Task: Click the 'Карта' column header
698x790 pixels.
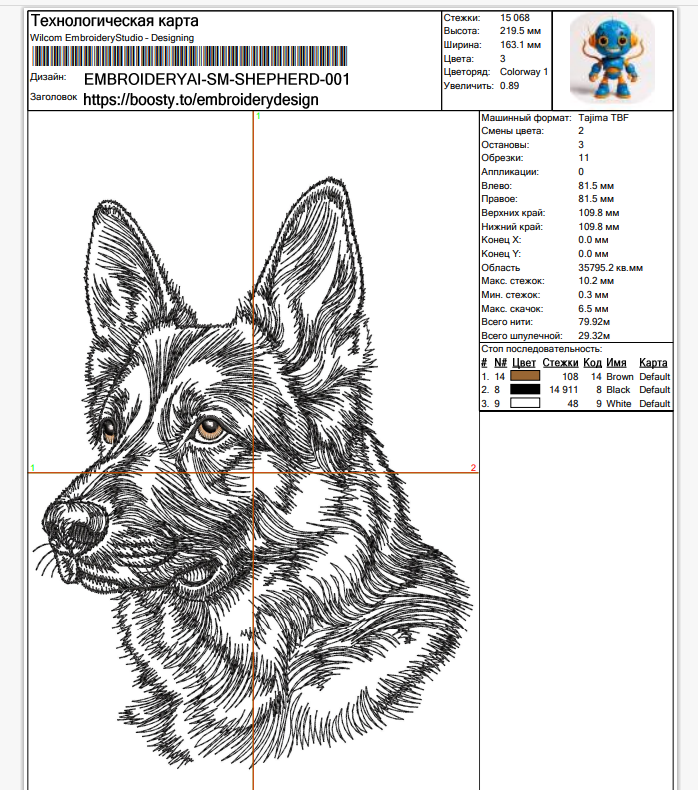Action: coord(653,363)
